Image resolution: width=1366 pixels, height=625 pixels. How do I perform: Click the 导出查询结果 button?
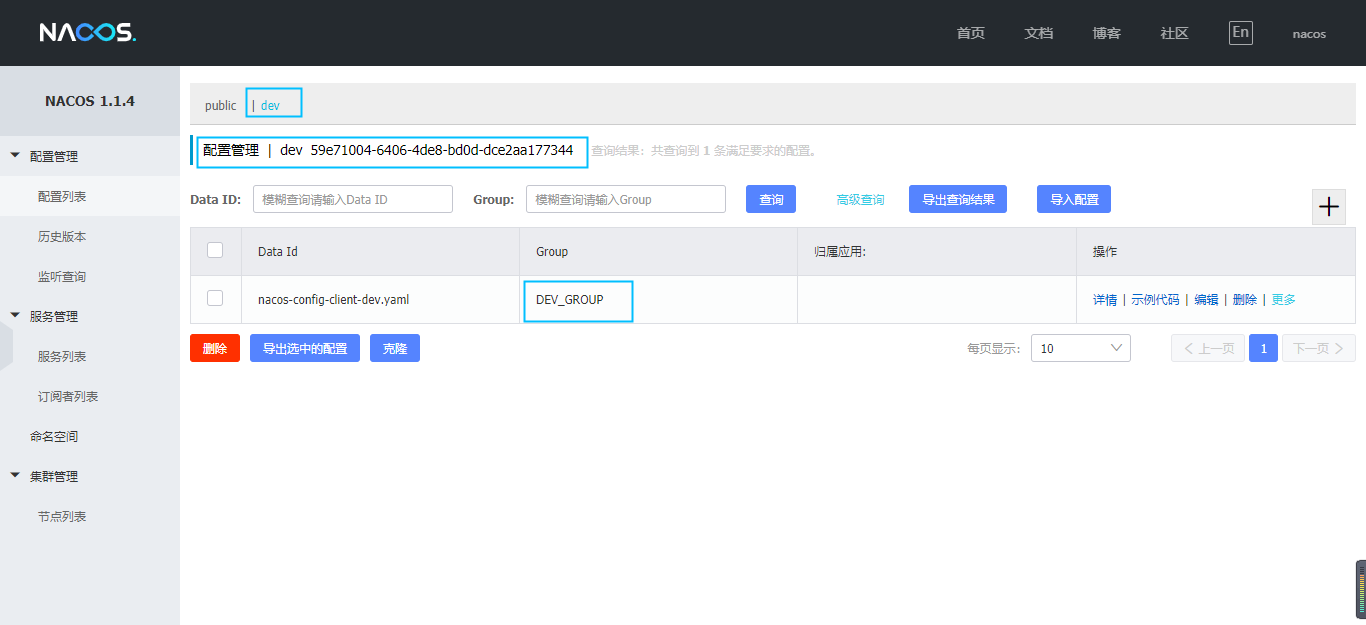click(958, 199)
